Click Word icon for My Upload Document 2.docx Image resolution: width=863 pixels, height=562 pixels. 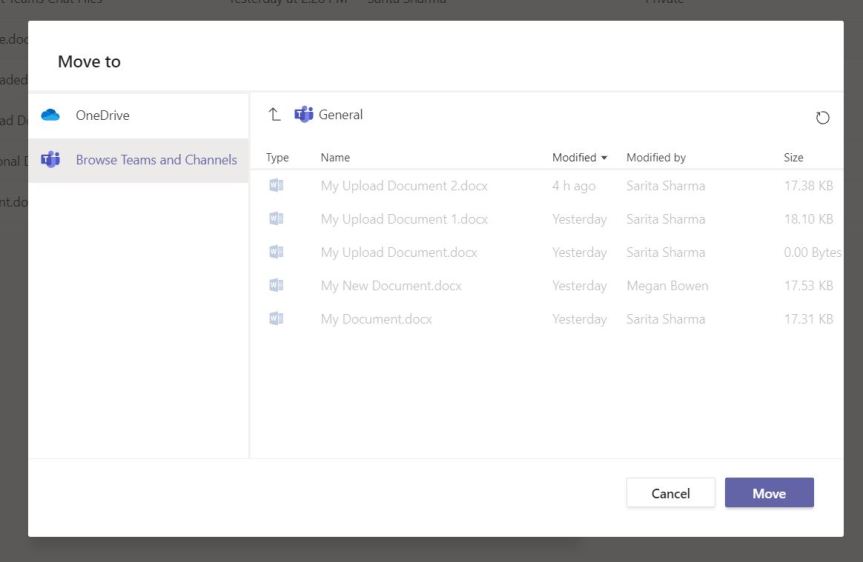[277, 186]
